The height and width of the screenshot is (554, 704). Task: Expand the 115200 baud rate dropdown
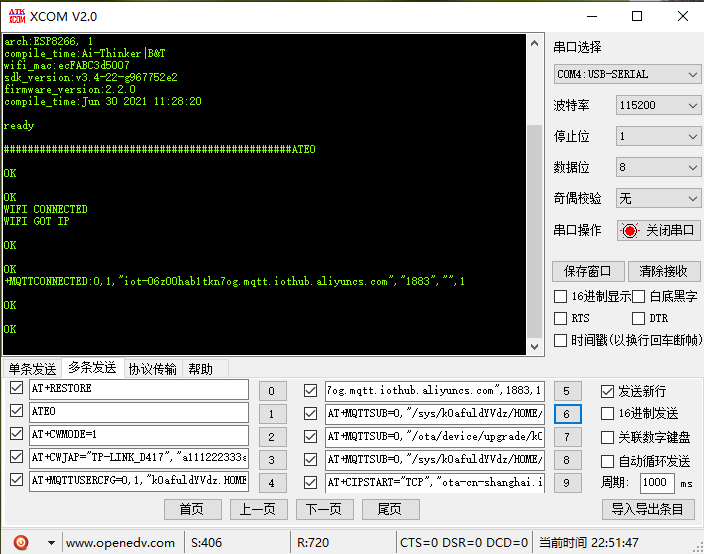pos(658,105)
